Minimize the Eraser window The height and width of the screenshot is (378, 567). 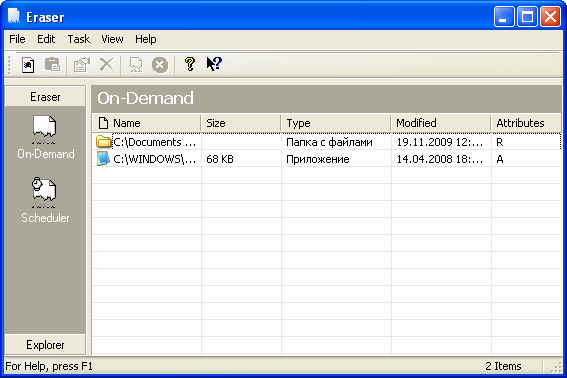(x=504, y=17)
